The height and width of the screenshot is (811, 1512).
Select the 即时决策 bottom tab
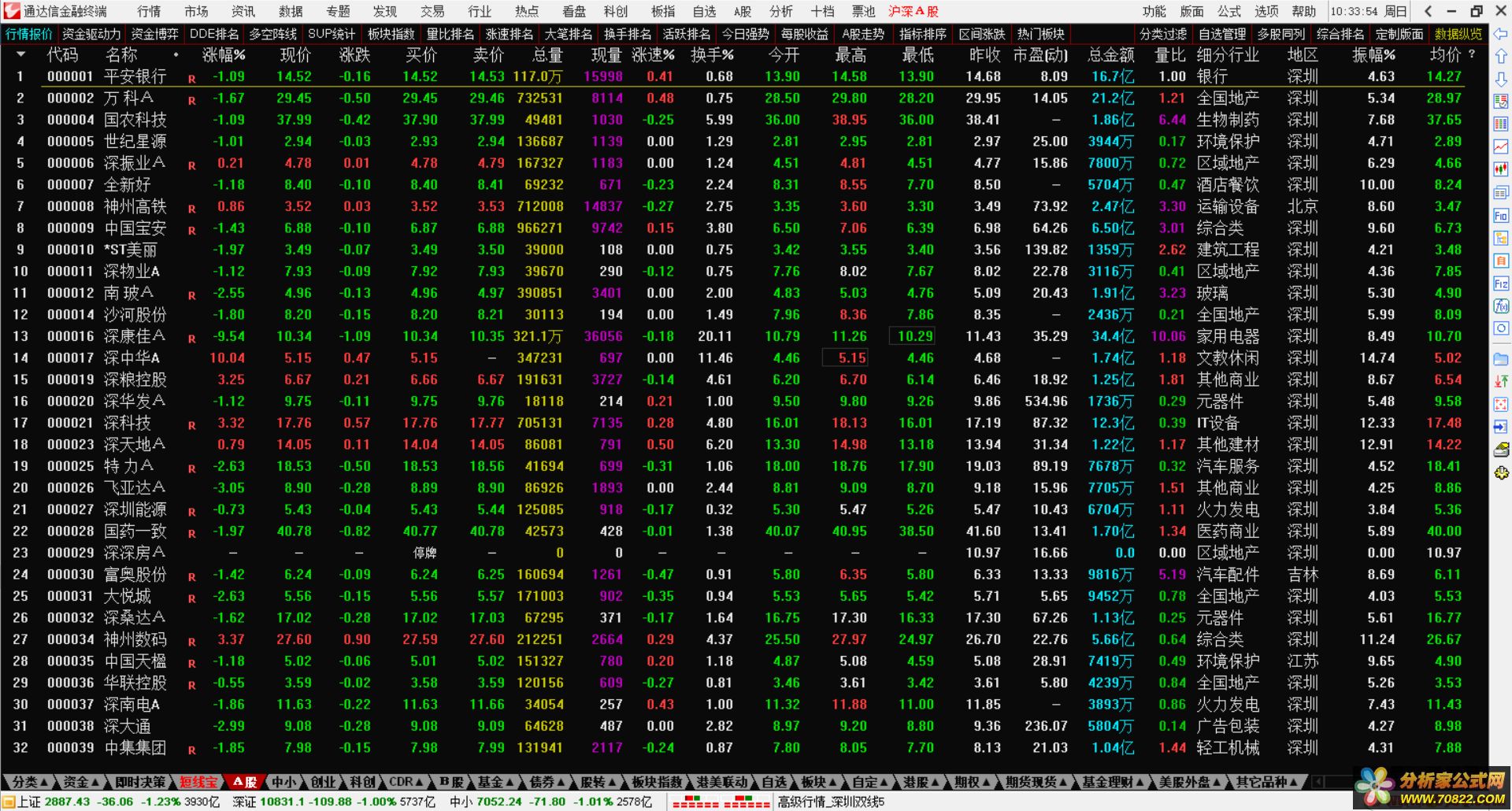click(x=141, y=782)
